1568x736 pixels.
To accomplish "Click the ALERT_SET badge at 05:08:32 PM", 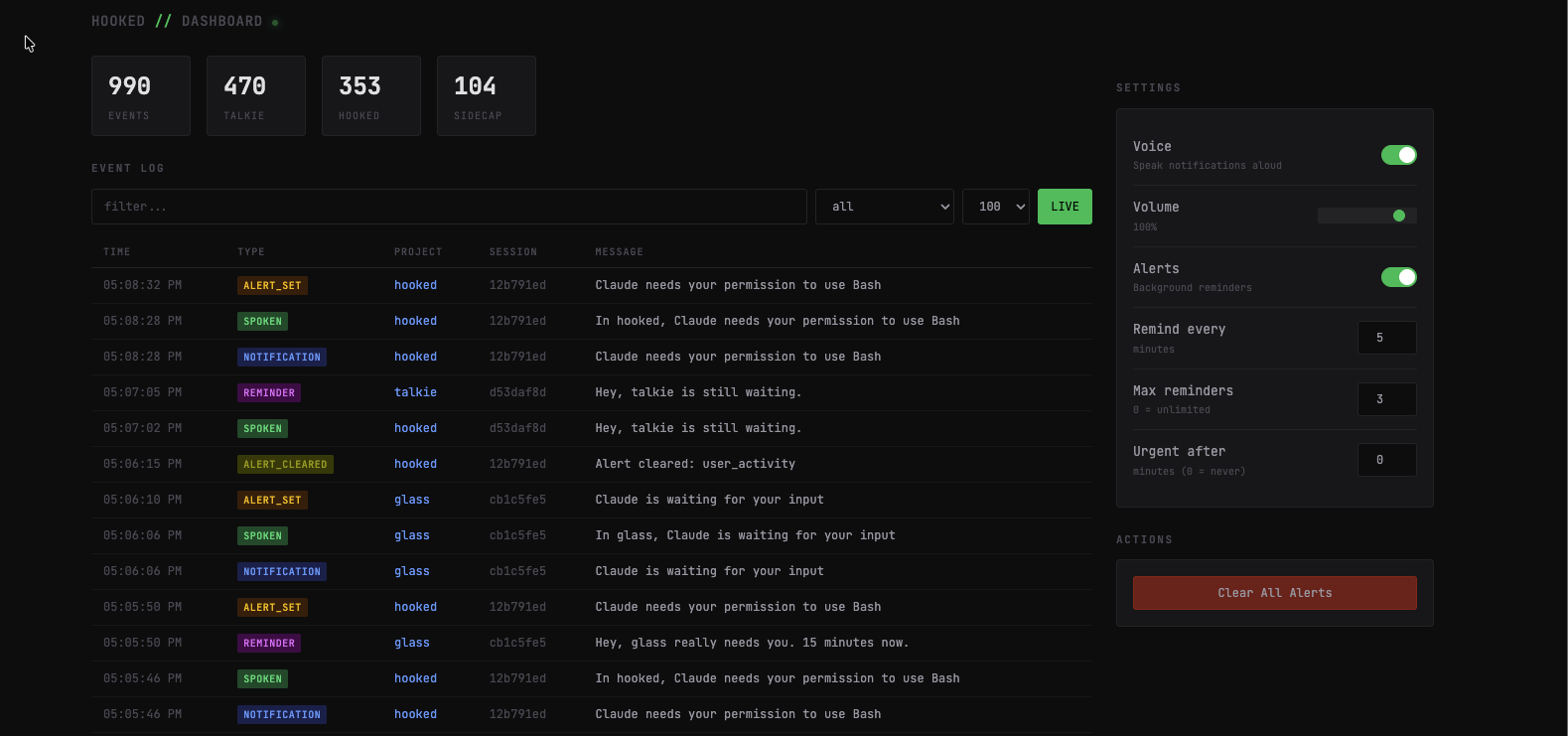I will click(272, 285).
